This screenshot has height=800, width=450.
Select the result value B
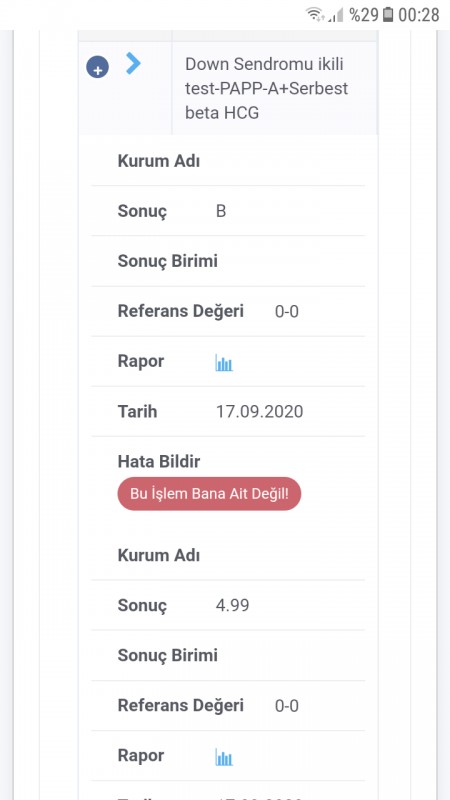coord(221,211)
